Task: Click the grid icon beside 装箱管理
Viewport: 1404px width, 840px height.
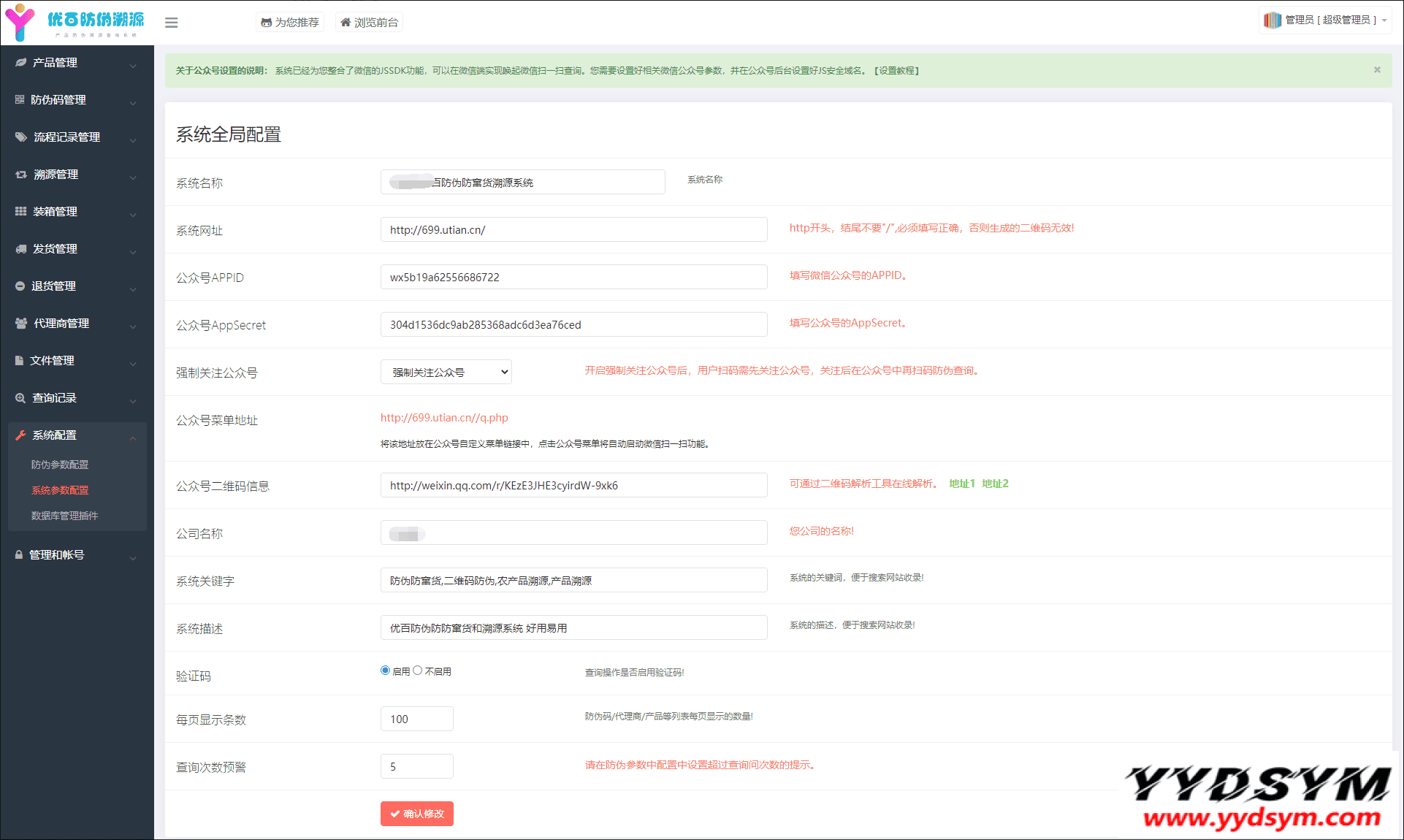Action: coord(20,211)
